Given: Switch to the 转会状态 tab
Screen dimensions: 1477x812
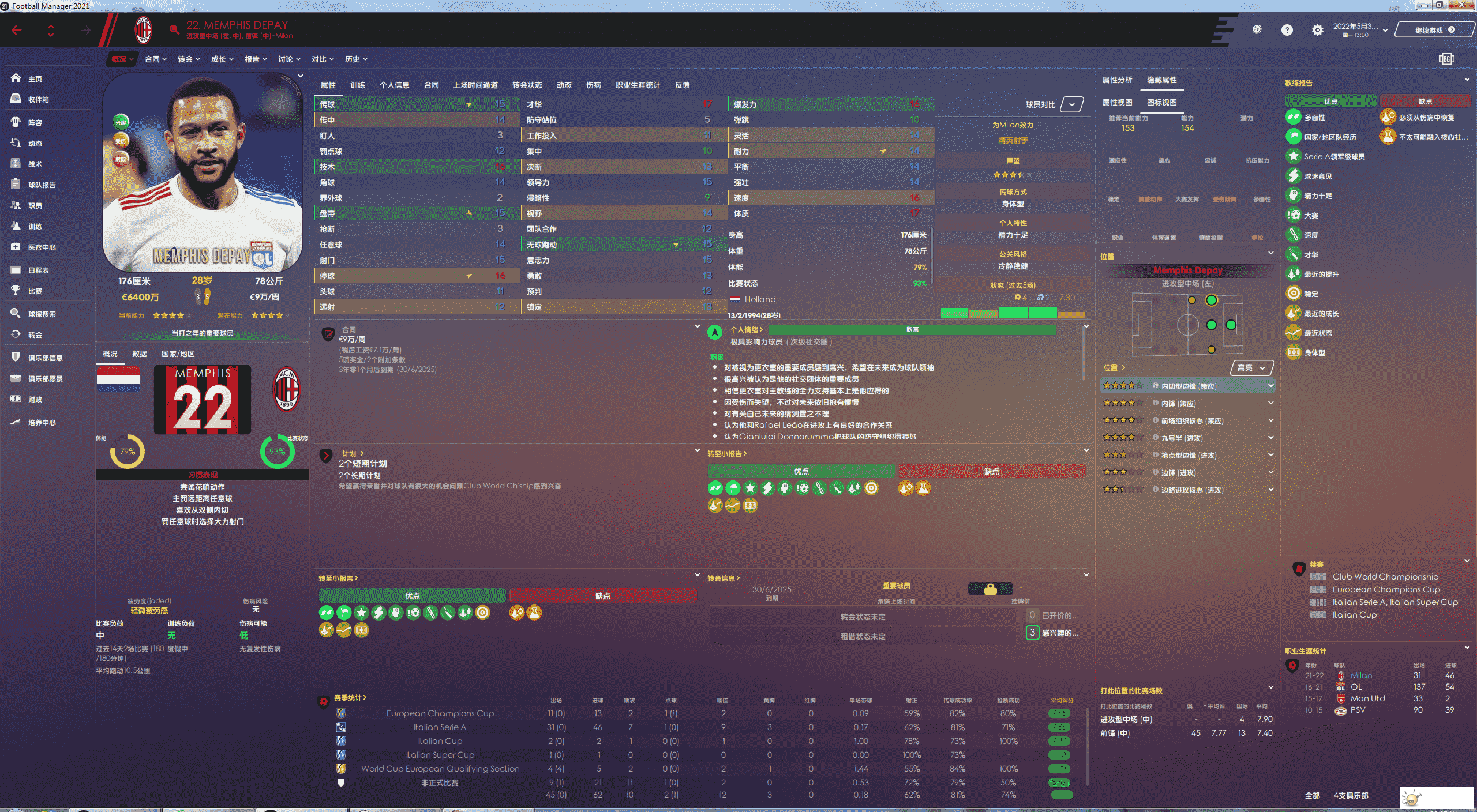Looking at the screenshot, I should pyautogui.click(x=527, y=85).
